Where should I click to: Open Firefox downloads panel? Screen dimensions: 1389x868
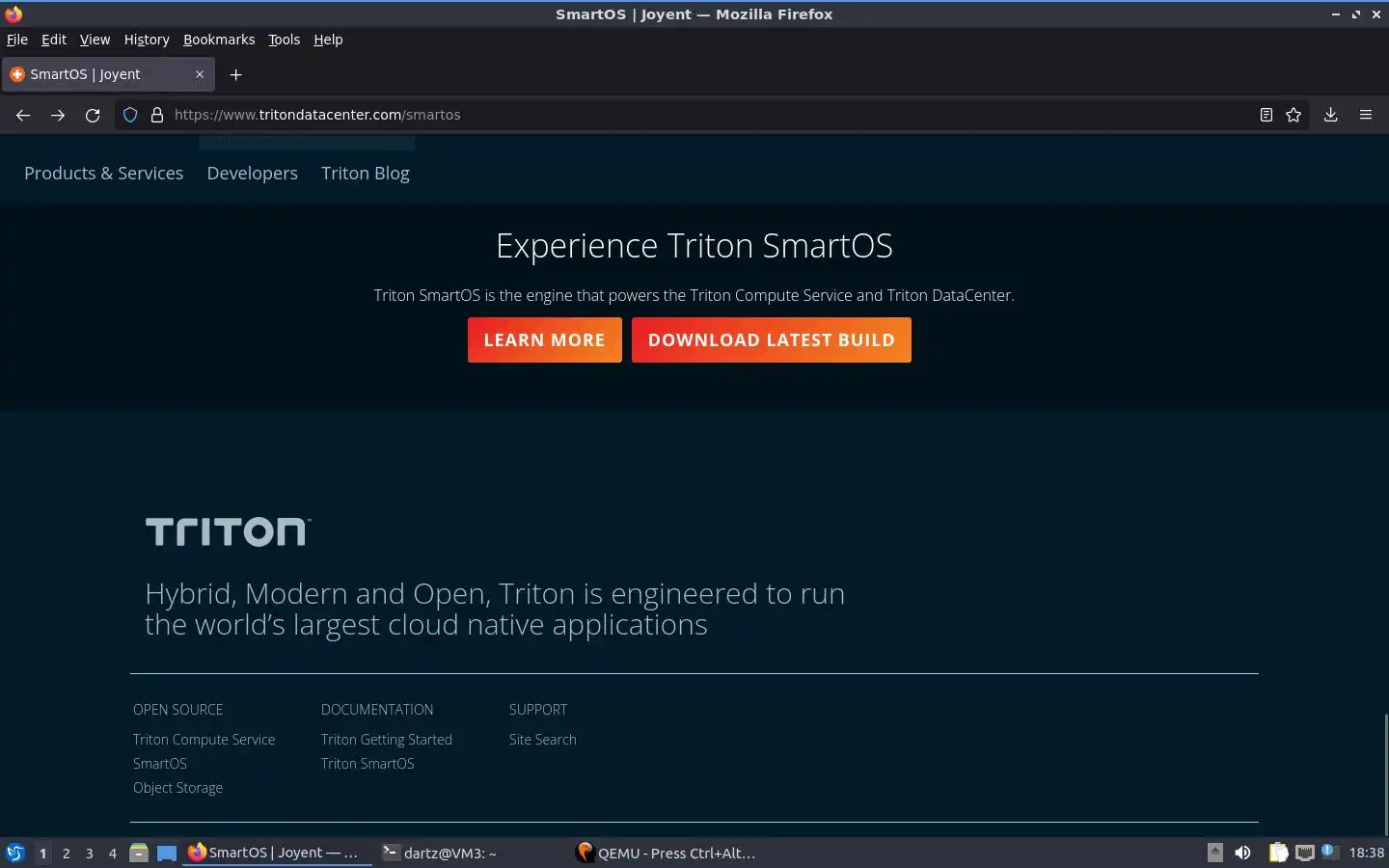tap(1330, 115)
